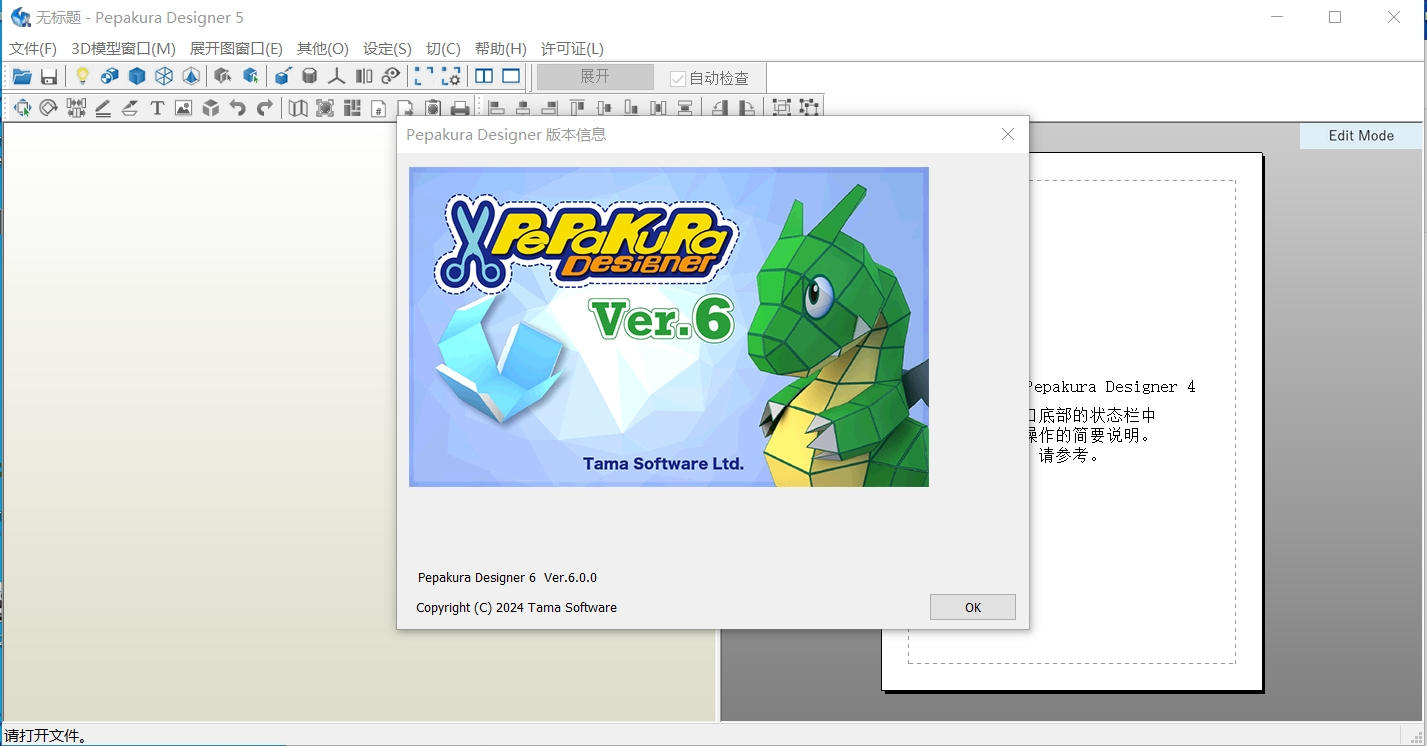Switch to split two-pane window layout
This screenshot has height=746, width=1427.
[x=484, y=77]
